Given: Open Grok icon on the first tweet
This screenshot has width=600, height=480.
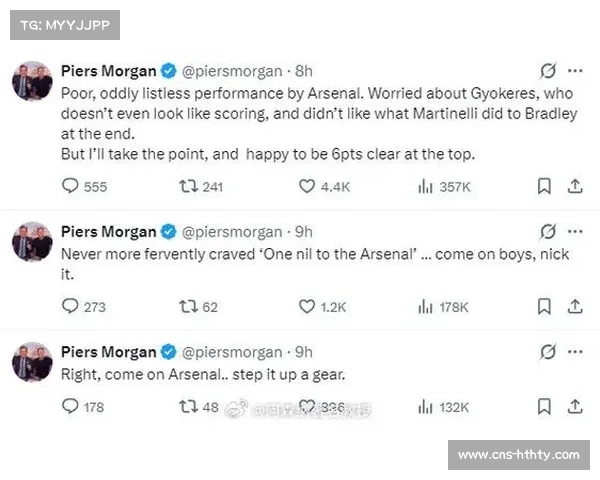Looking at the screenshot, I should click(x=547, y=71).
